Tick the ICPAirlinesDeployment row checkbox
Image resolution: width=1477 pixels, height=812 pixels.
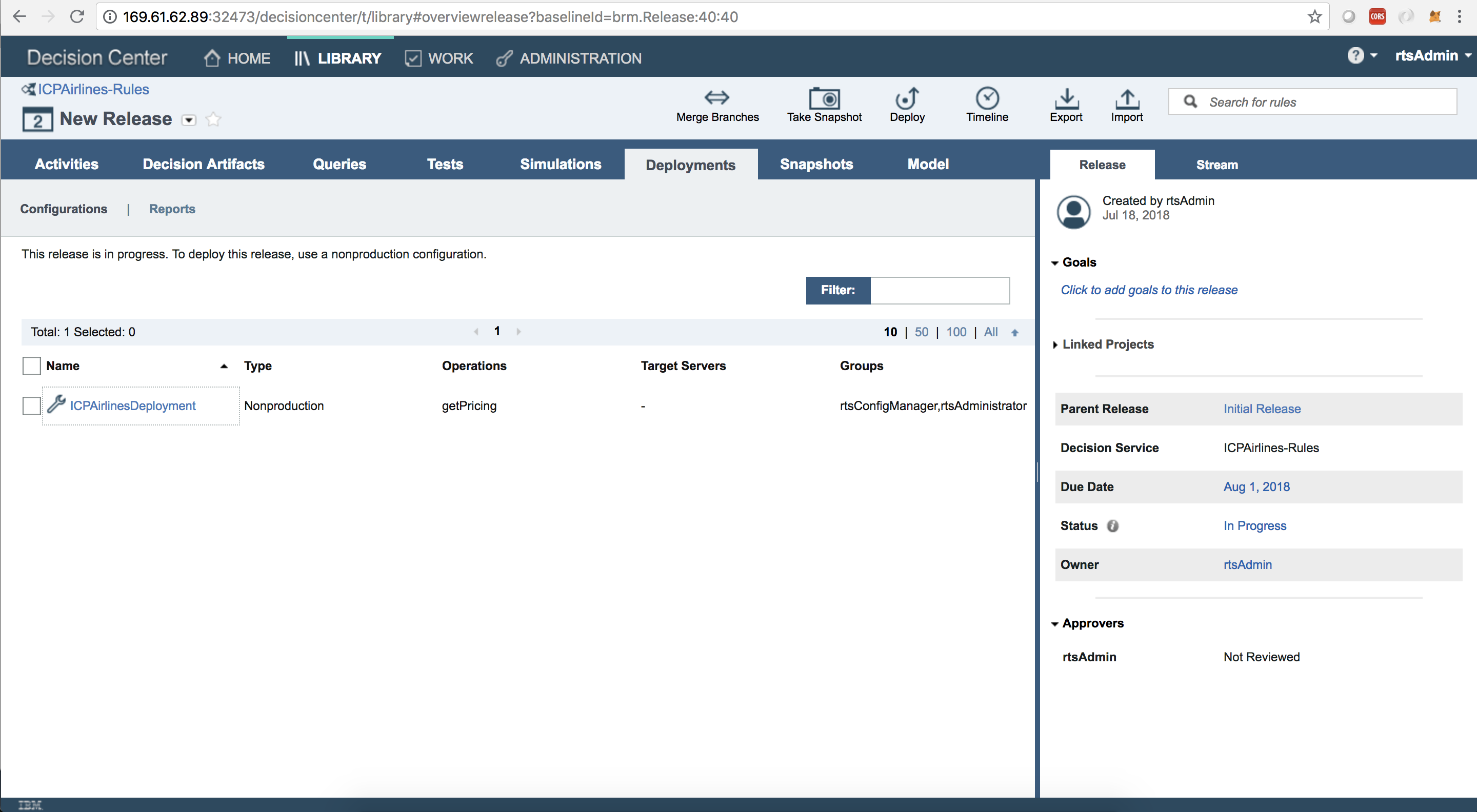[31, 405]
